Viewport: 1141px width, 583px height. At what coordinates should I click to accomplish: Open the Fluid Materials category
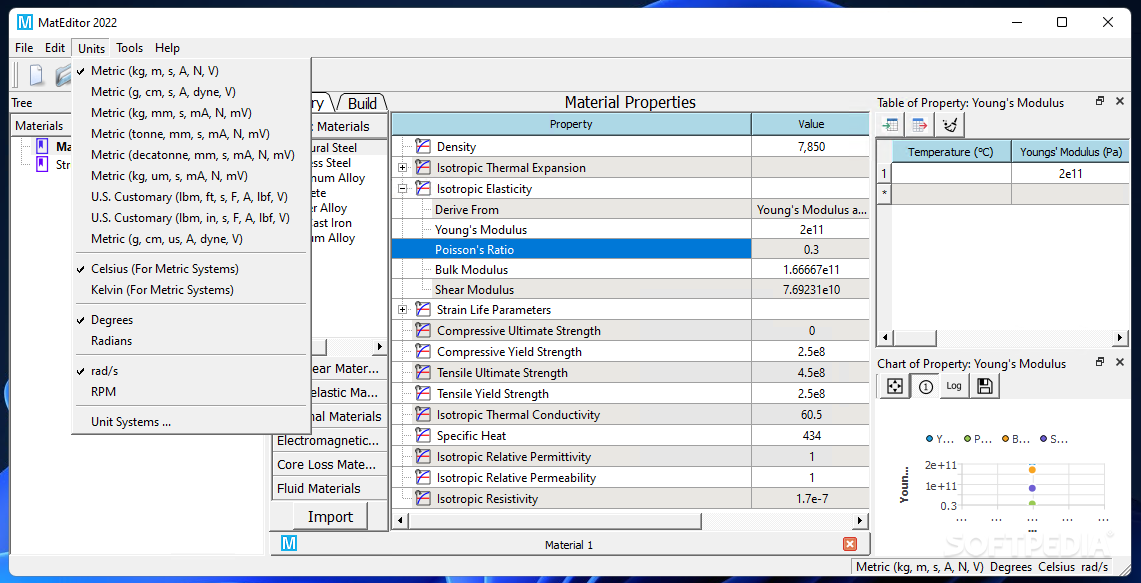coord(330,488)
